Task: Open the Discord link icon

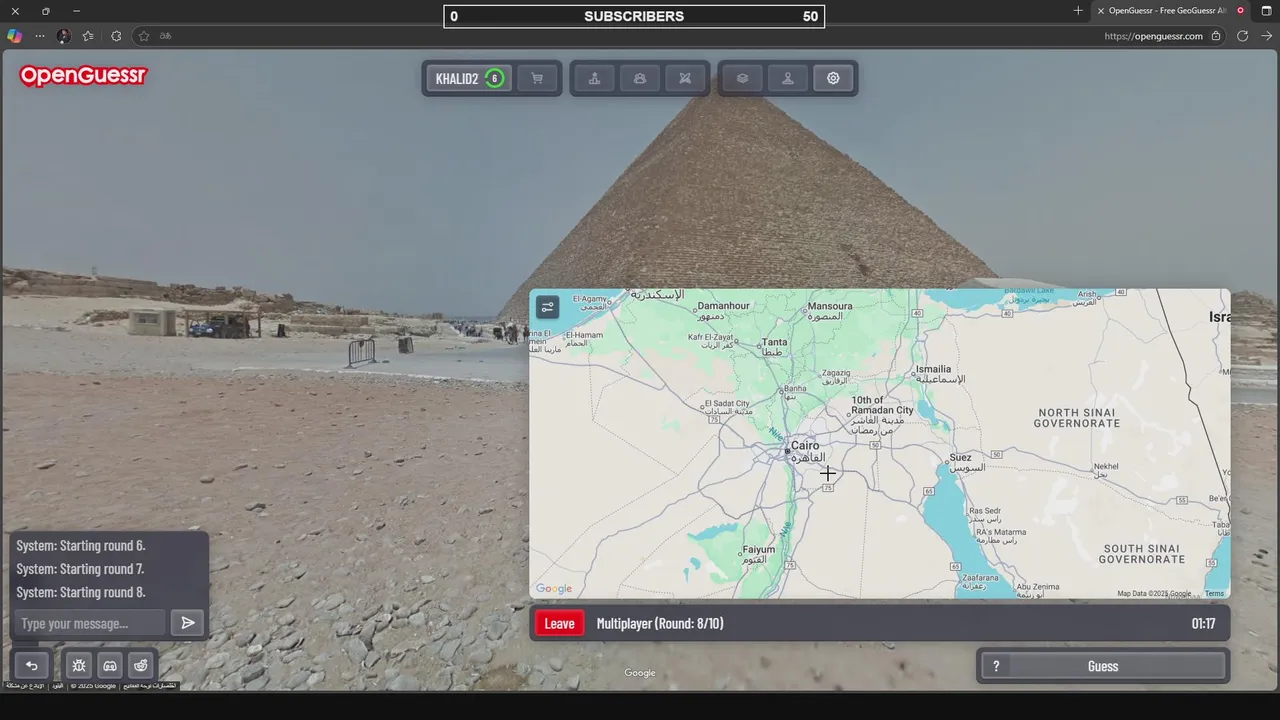Action: pos(110,666)
